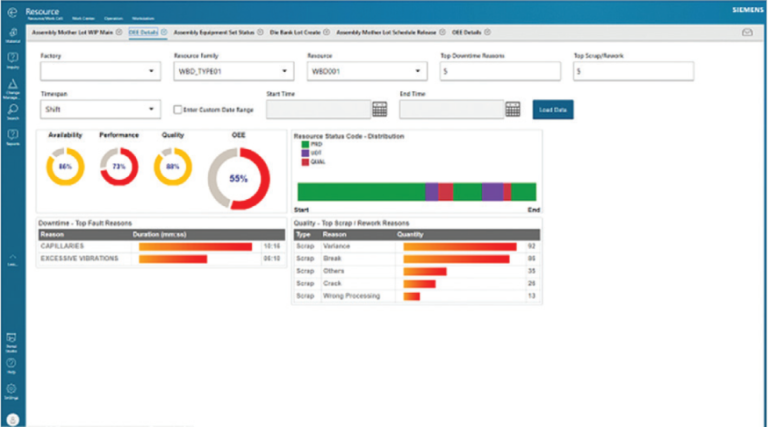Click the Top Downtime Reasons input field
This screenshot has width=768, height=427.
click(500, 72)
